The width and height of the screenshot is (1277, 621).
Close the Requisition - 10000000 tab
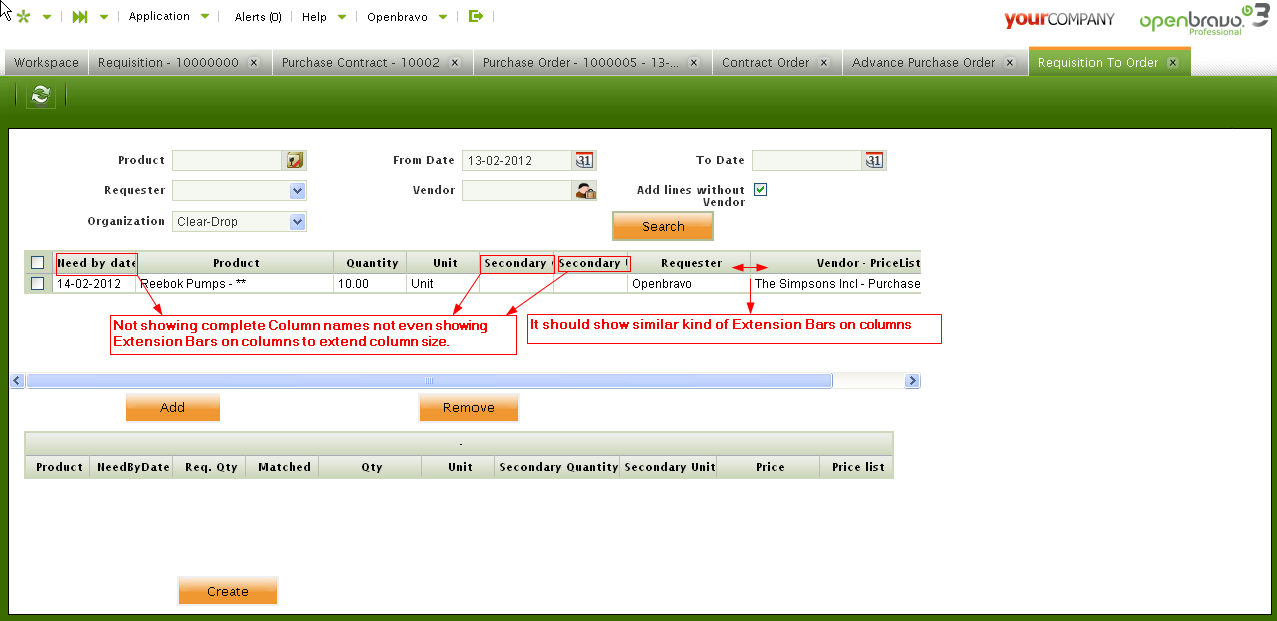point(253,62)
